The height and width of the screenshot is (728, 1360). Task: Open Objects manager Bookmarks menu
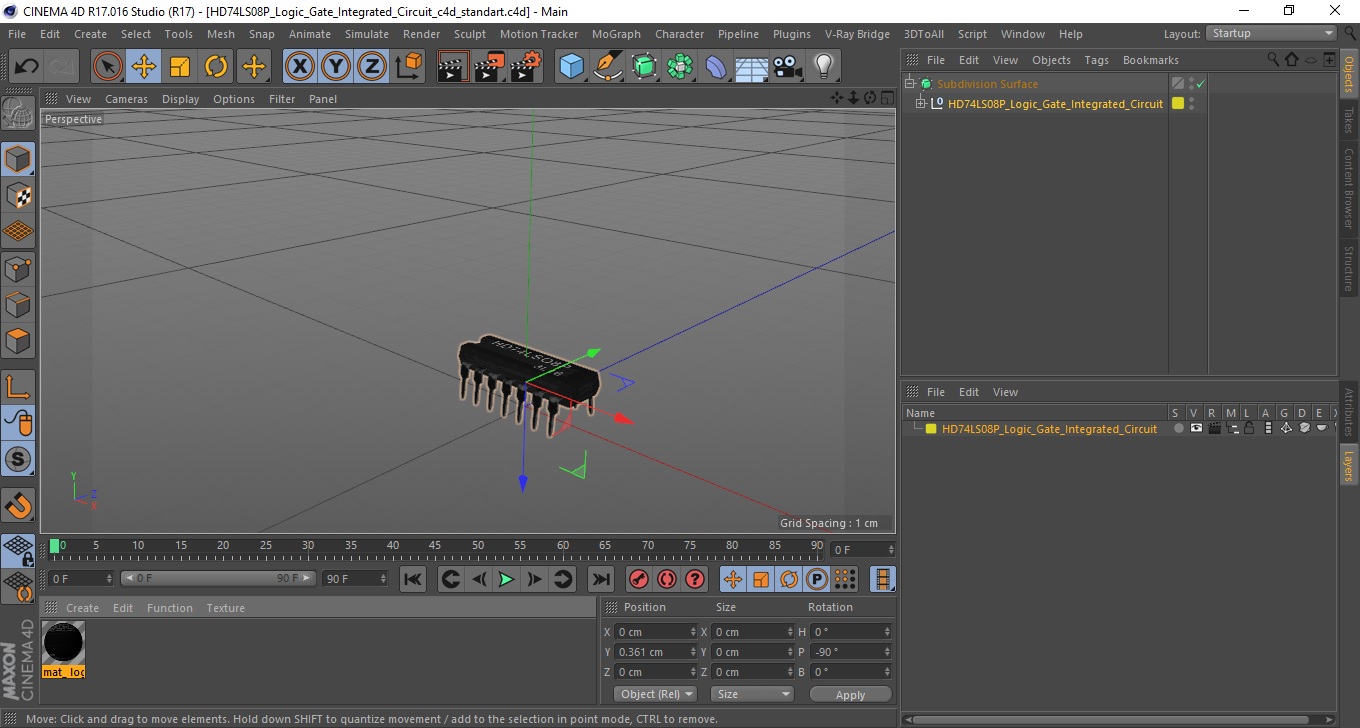coord(1150,60)
